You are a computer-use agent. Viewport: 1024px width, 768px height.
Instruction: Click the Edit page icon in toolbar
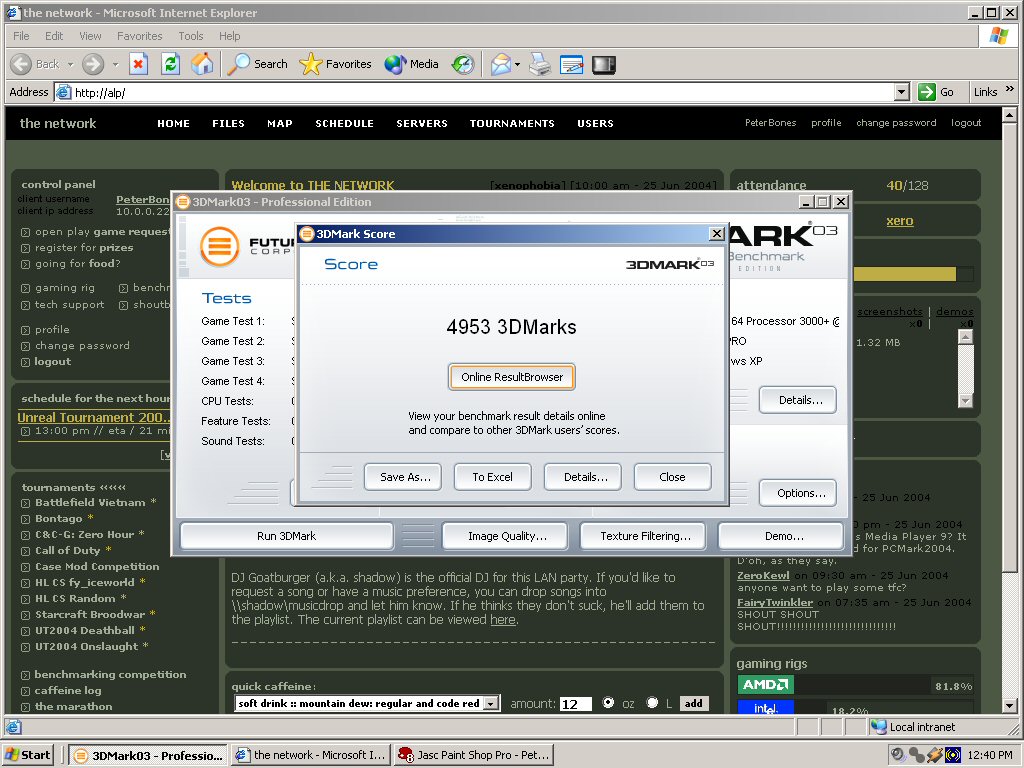point(571,64)
